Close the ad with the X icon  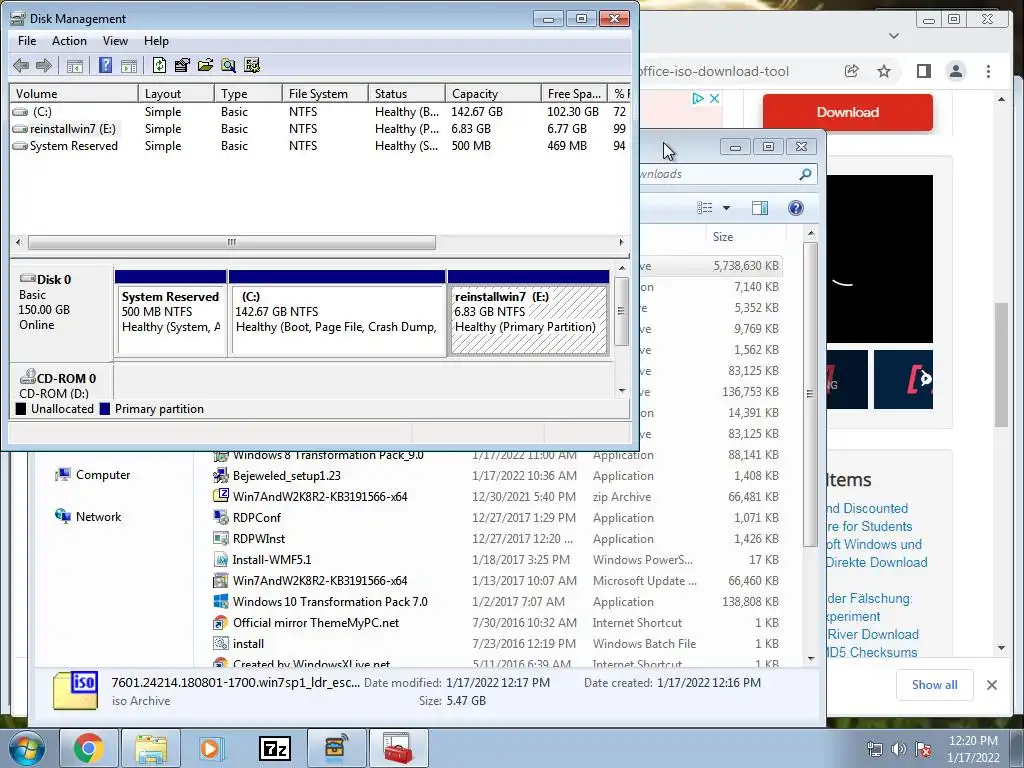click(x=714, y=98)
